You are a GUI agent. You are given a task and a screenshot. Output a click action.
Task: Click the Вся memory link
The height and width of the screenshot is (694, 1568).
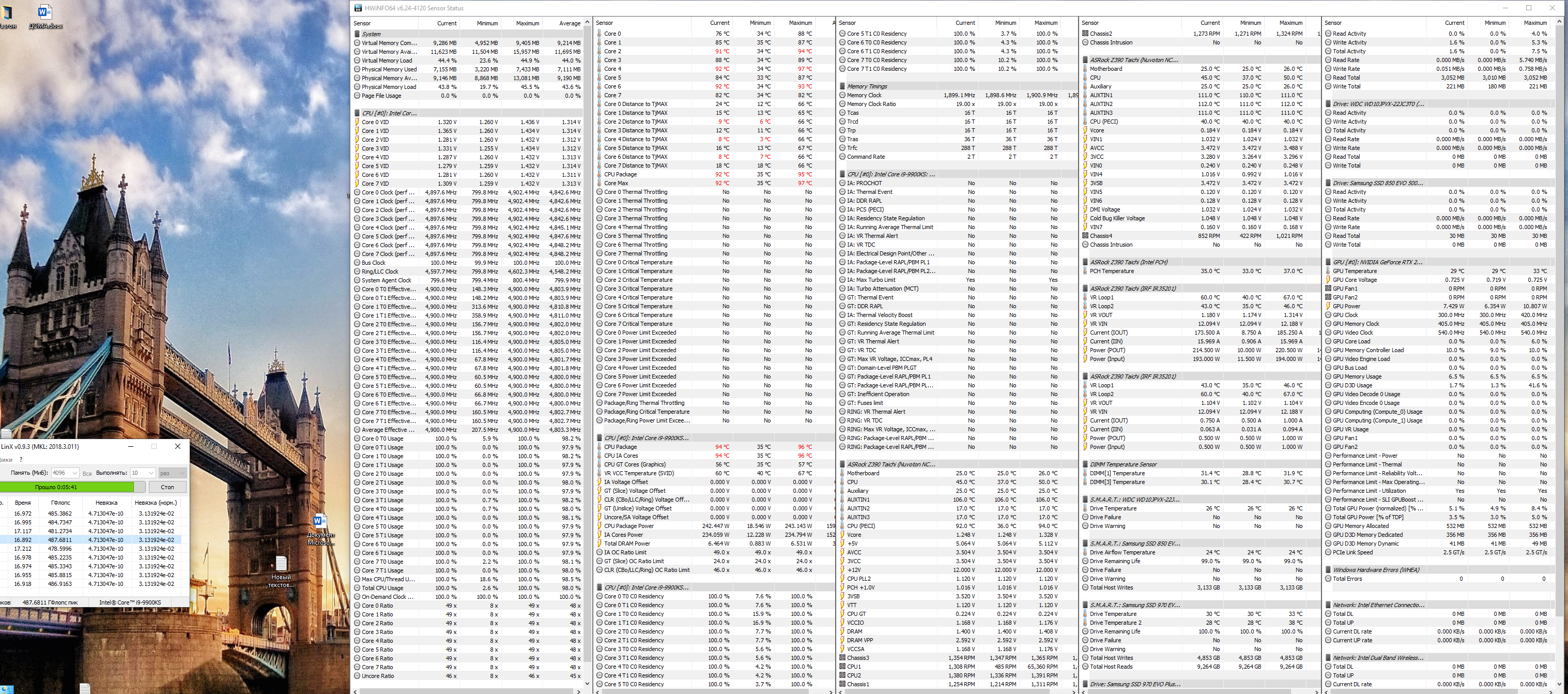click(87, 473)
